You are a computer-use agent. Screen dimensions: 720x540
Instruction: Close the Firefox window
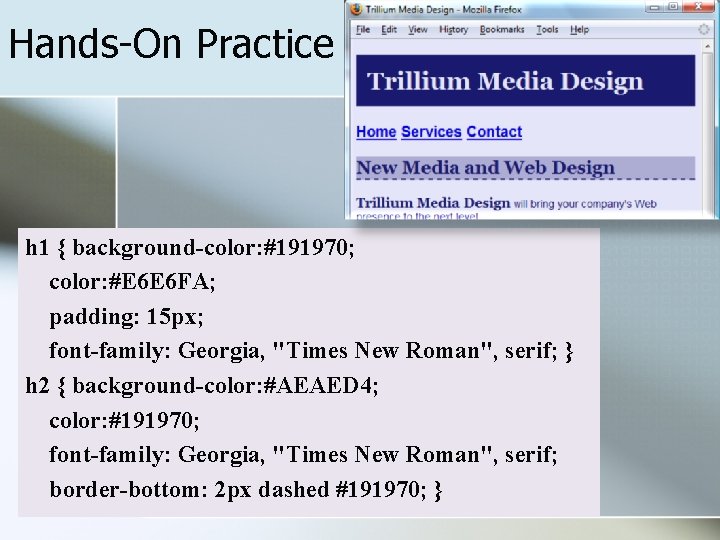click(x=698, y=7)
